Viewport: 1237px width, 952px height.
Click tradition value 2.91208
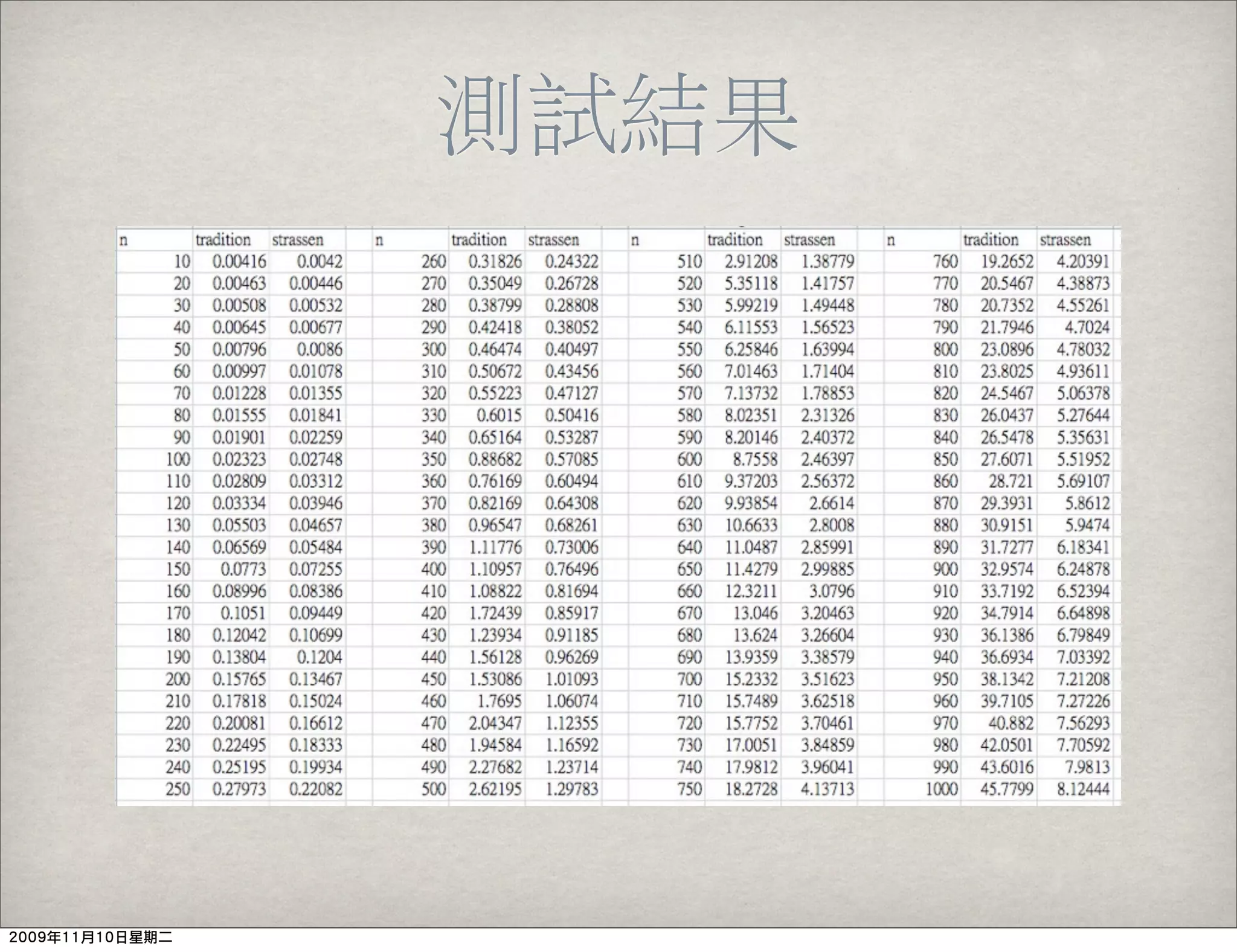pyautogui.click(x=751, y=262)
